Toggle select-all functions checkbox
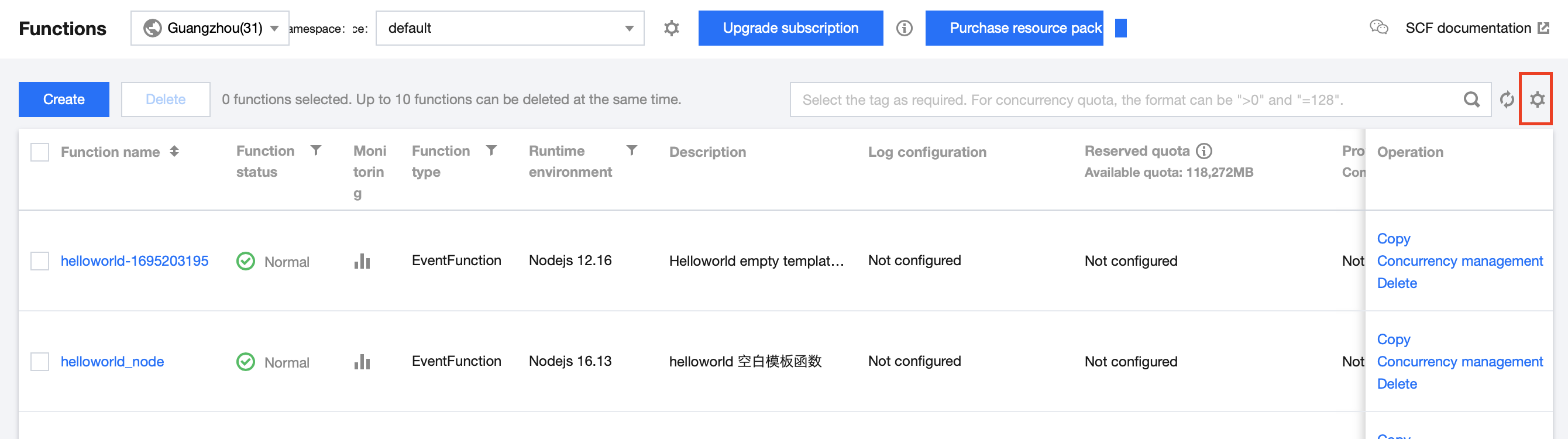The height and width of the screenshot is (439, 1568). 40,152
